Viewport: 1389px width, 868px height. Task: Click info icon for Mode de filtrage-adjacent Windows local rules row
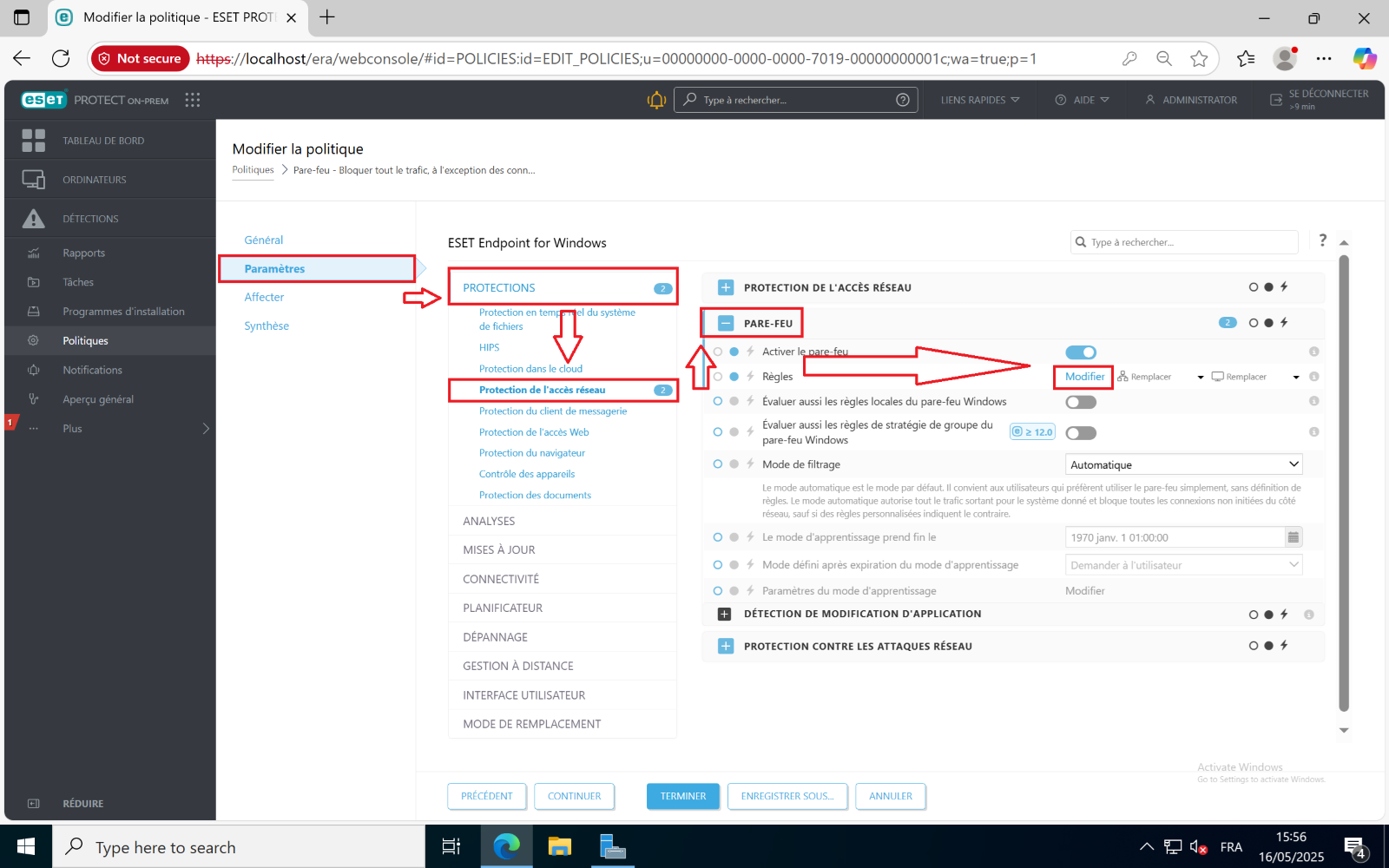[1313, 401]
